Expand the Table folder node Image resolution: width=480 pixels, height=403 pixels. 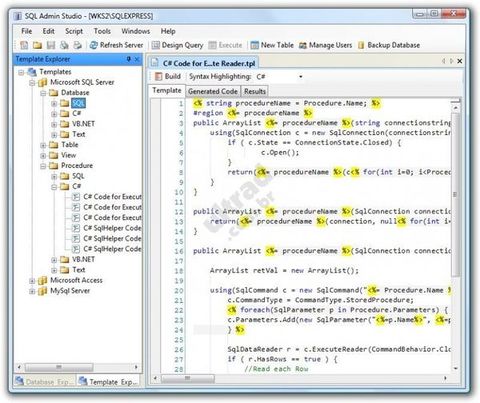tap(43, 145)
